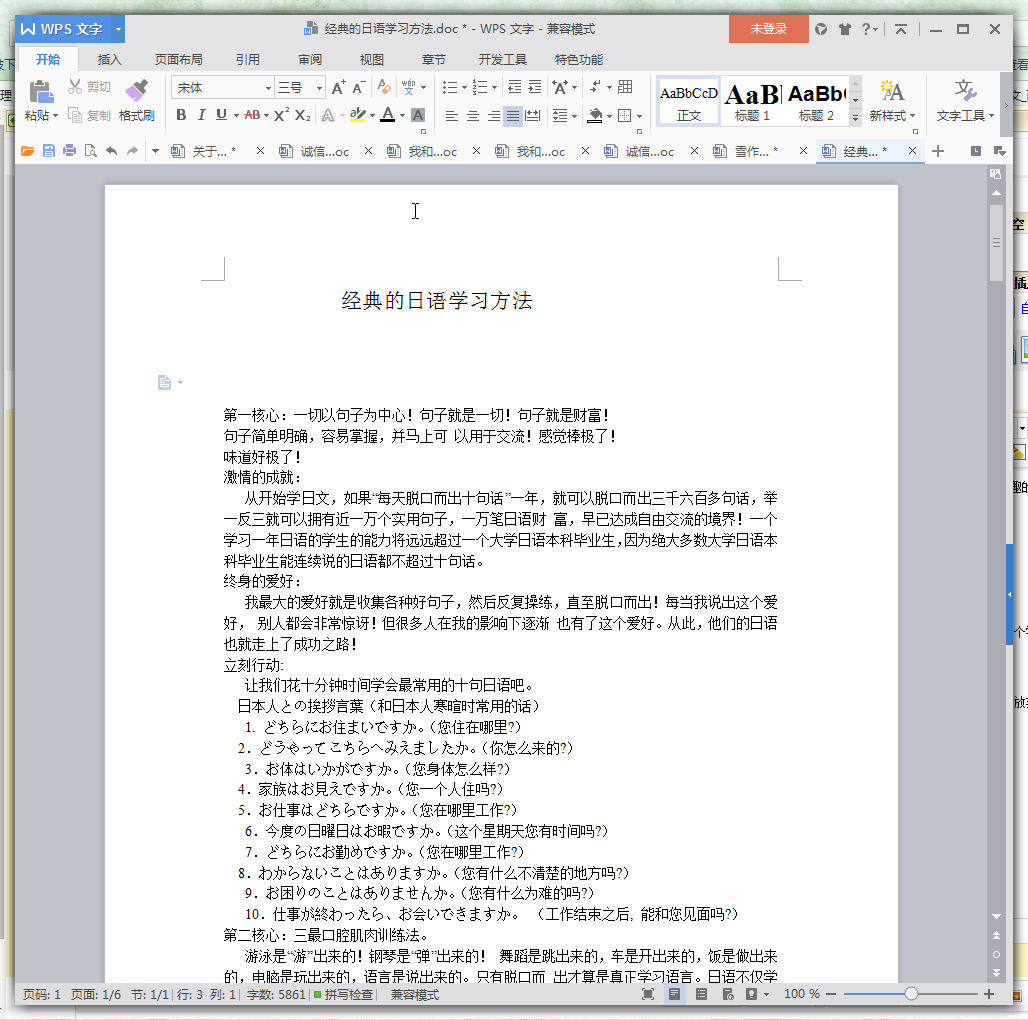This screenshot has width=1028, height=1020.
Task: Switch to the 审阅 ribbon tab
Action: (309, 60)
